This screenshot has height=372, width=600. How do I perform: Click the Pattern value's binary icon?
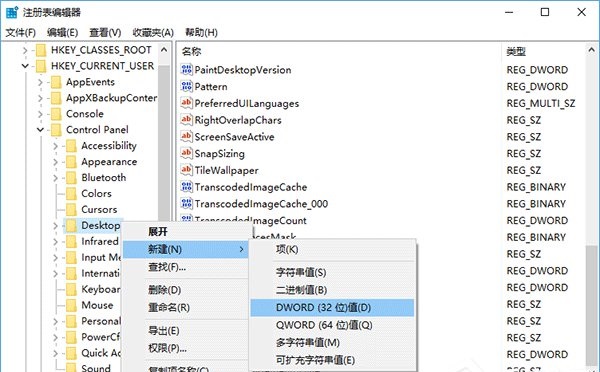coord(186,86)
